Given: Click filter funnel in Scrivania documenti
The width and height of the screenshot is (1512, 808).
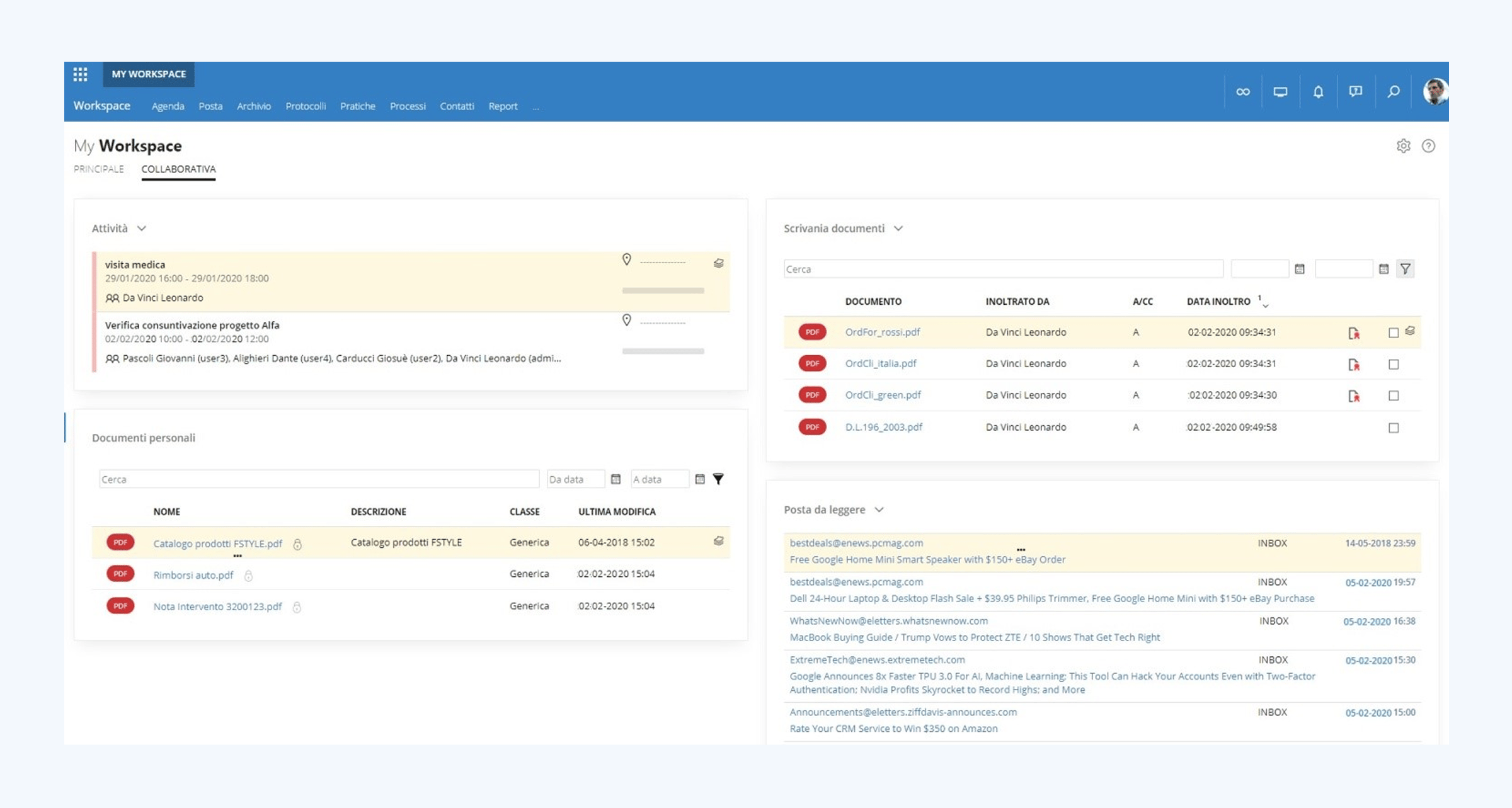Looking at the screenshot, I should point(1405,269).
